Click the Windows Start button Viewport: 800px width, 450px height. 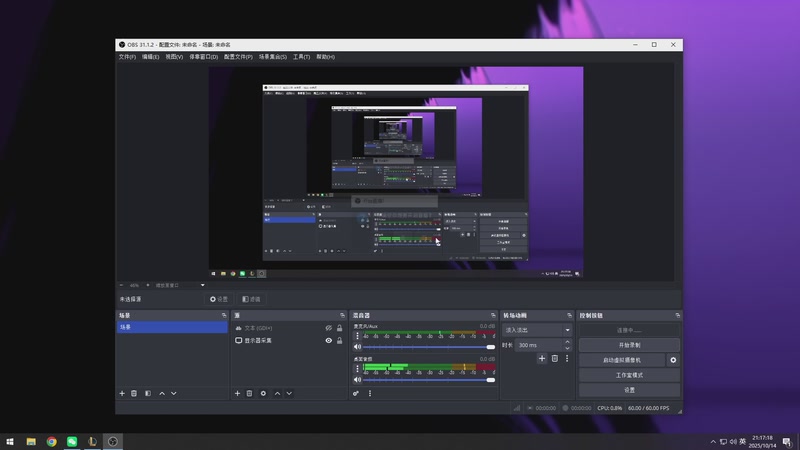tap(10, 442)
